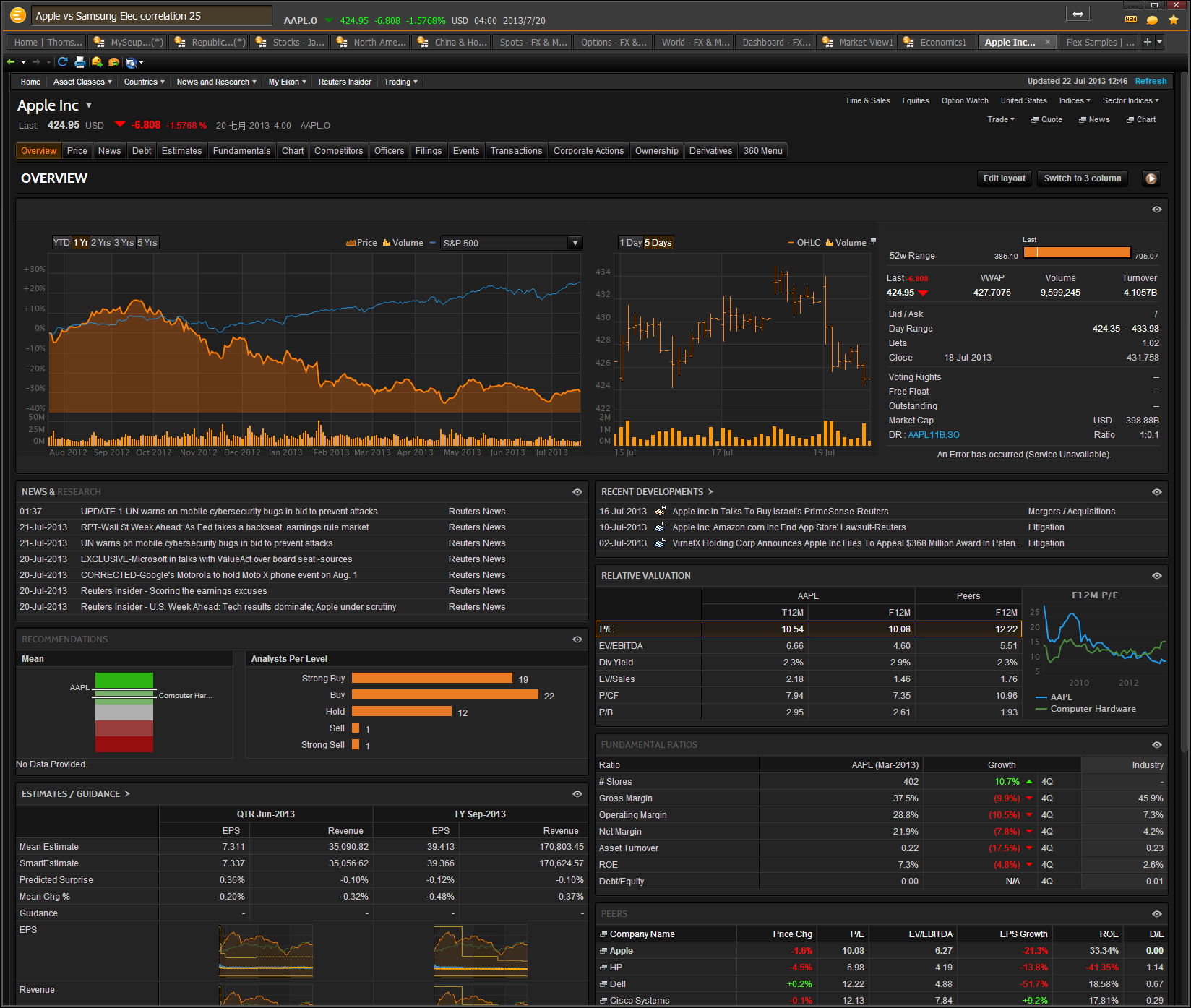Click the send message icon in toolbar
1191x1008 pixels.
point(97,62)
